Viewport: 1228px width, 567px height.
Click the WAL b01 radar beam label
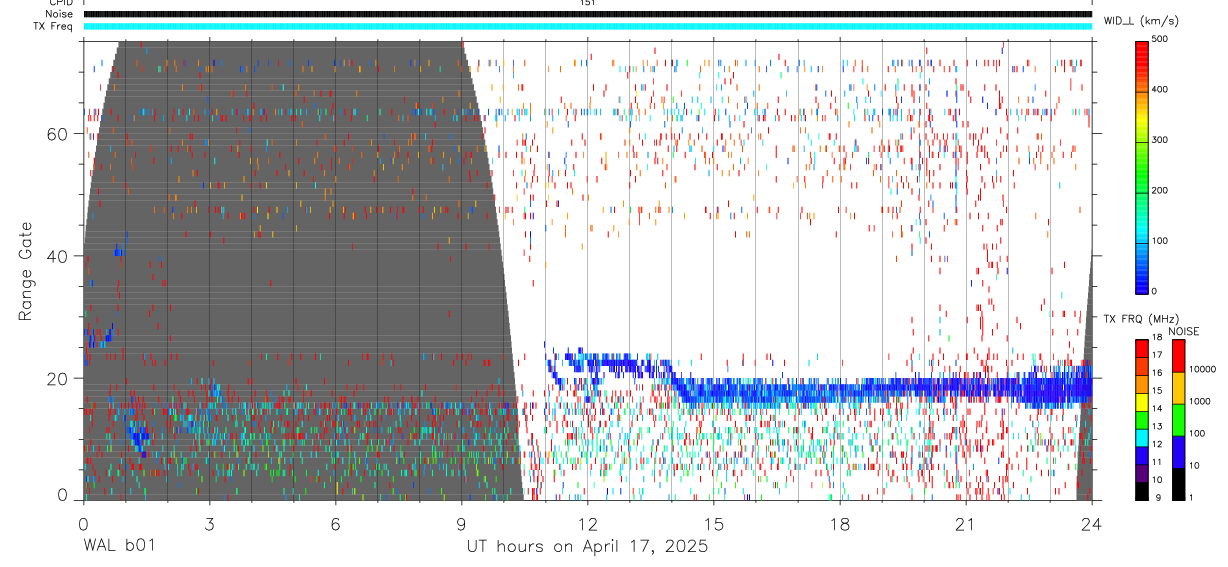coord(119,546)
